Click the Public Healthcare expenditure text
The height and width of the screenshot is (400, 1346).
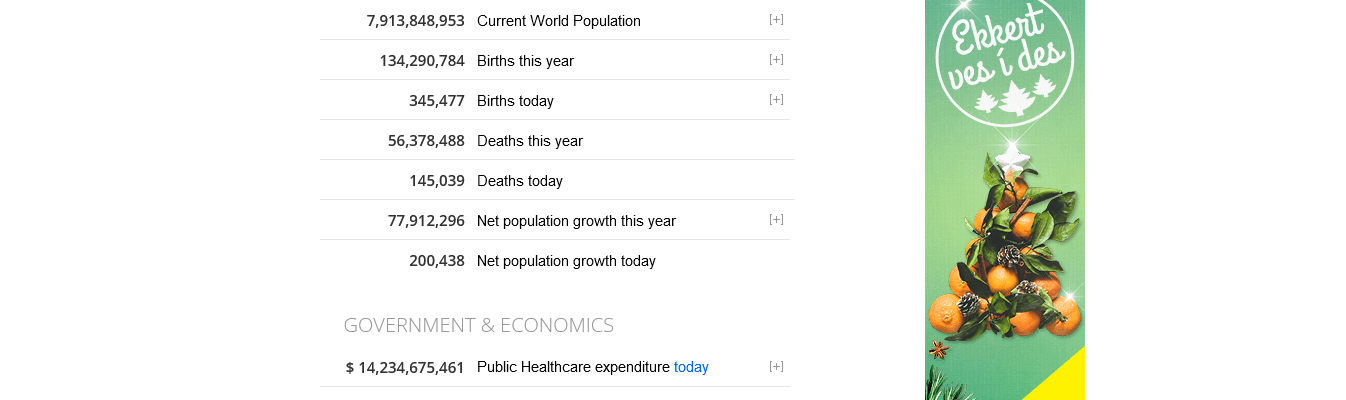pyautogui.click(x=573, y=367)
